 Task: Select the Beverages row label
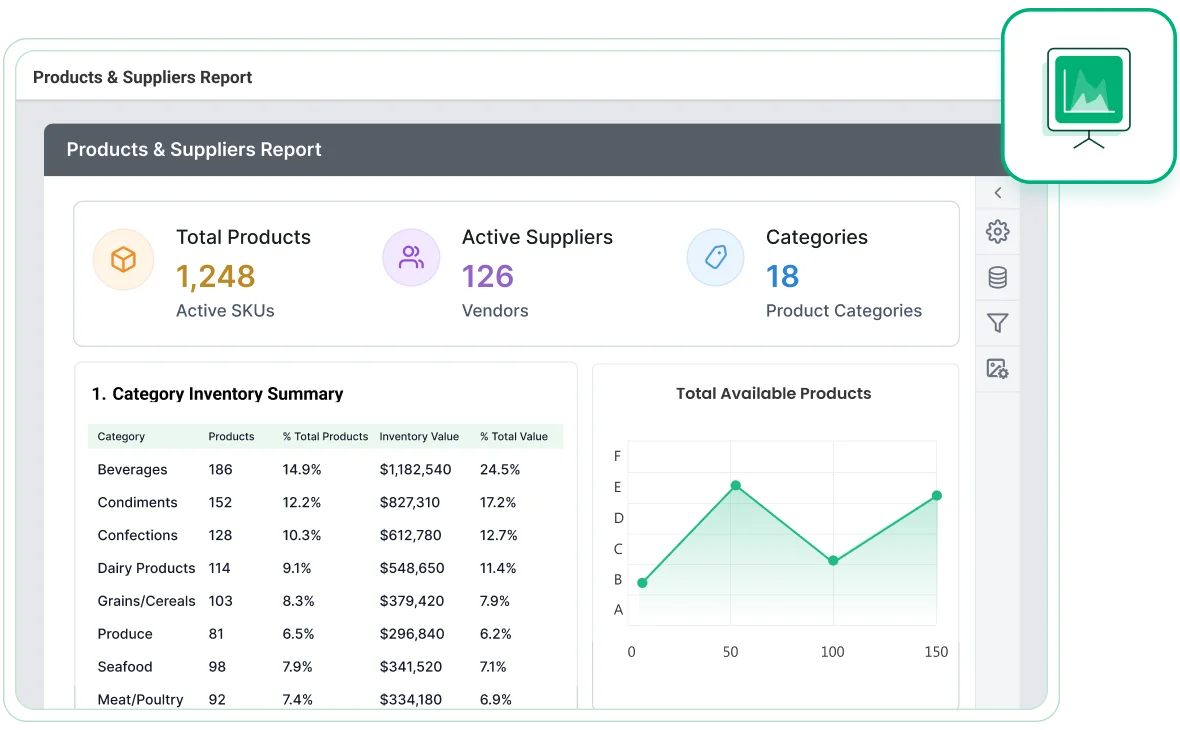pyautogui.click(x=132, y=470)
